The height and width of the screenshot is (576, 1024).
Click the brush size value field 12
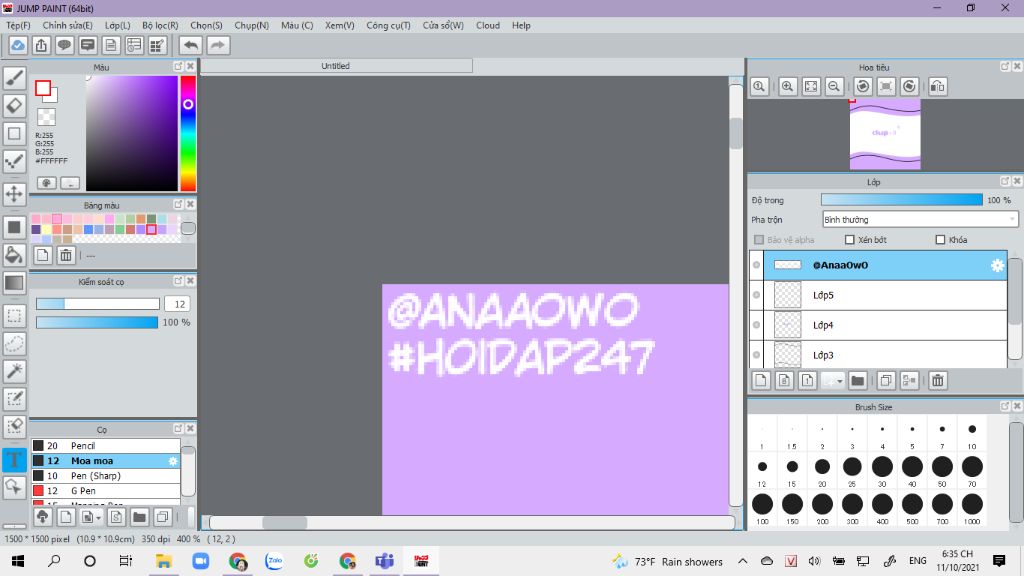tap(177, 304)
